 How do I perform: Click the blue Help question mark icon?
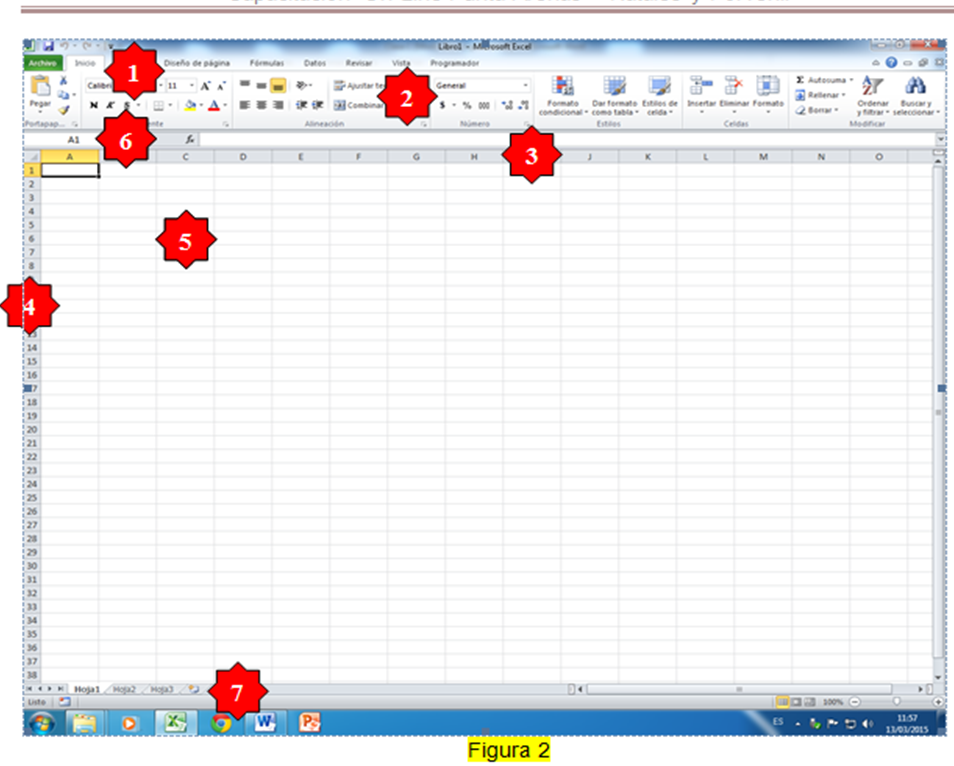pyautogui.click(x=891, y=62)
